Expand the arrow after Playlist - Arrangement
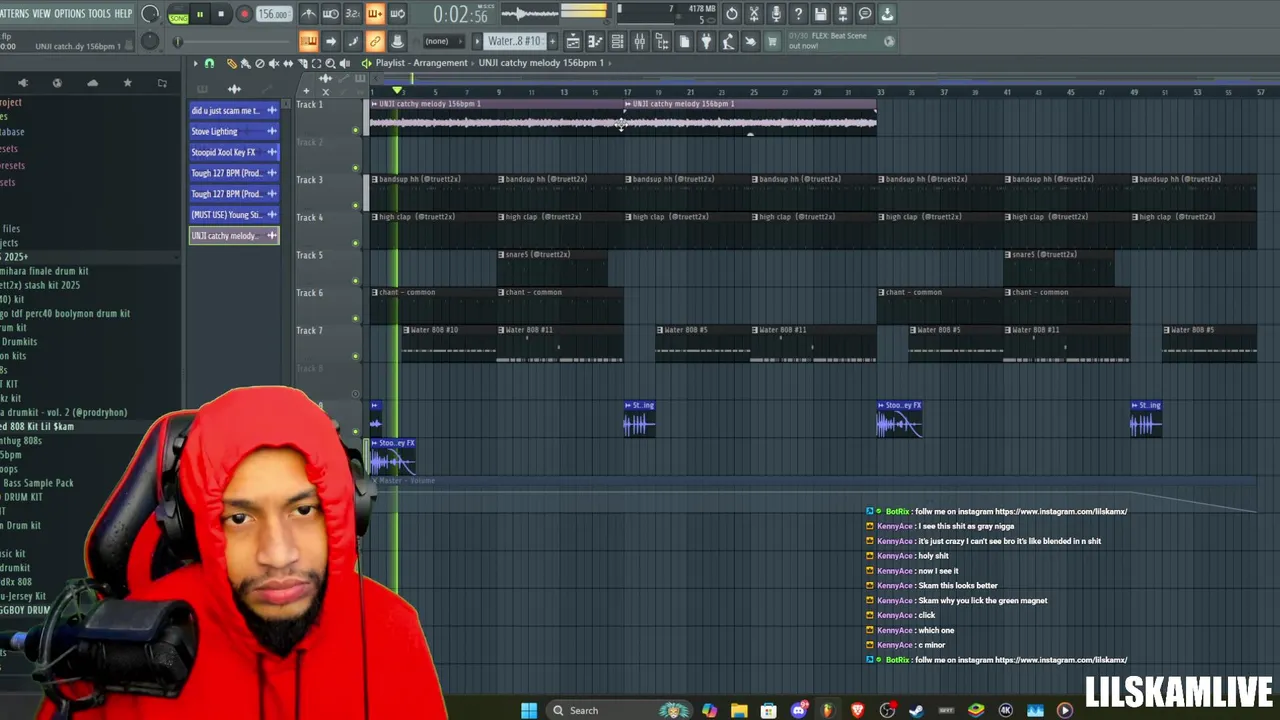 click(473, 63)
